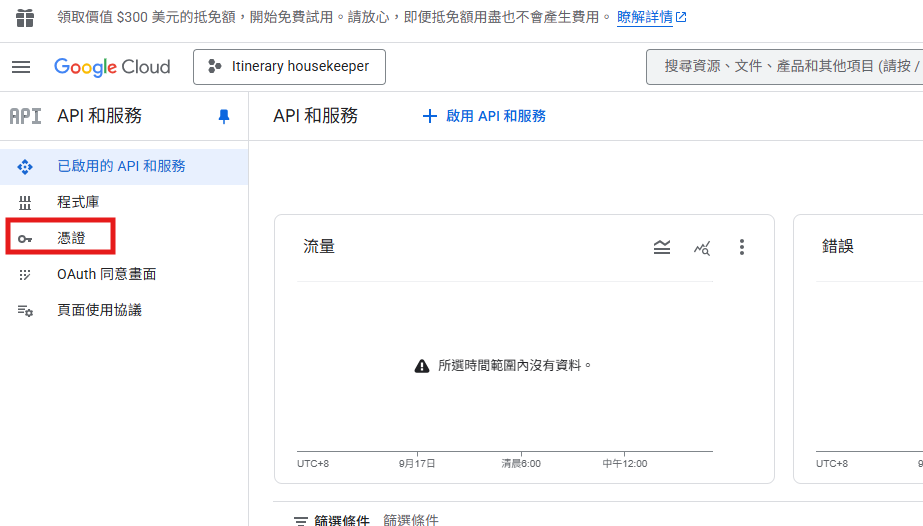
Task: Click the 所選時間範圍內沒有資料 message
Action: (514, 365)
